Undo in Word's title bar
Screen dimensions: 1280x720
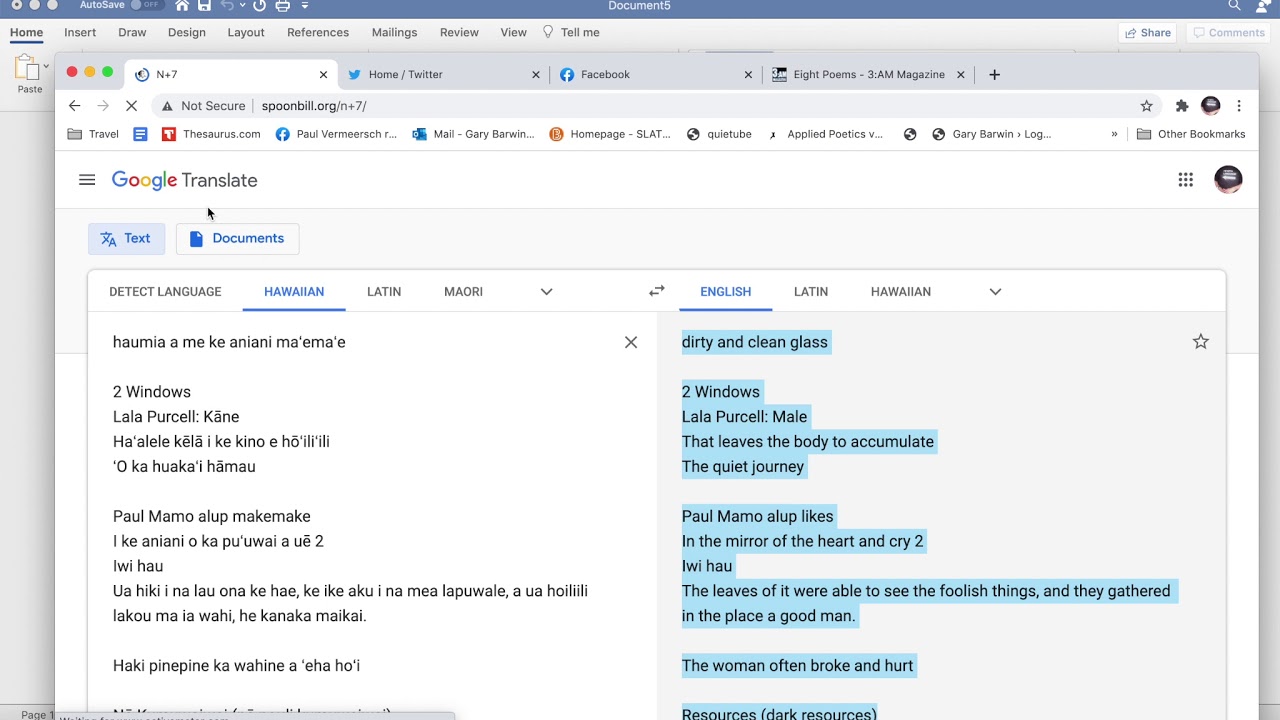pos(226,6)
